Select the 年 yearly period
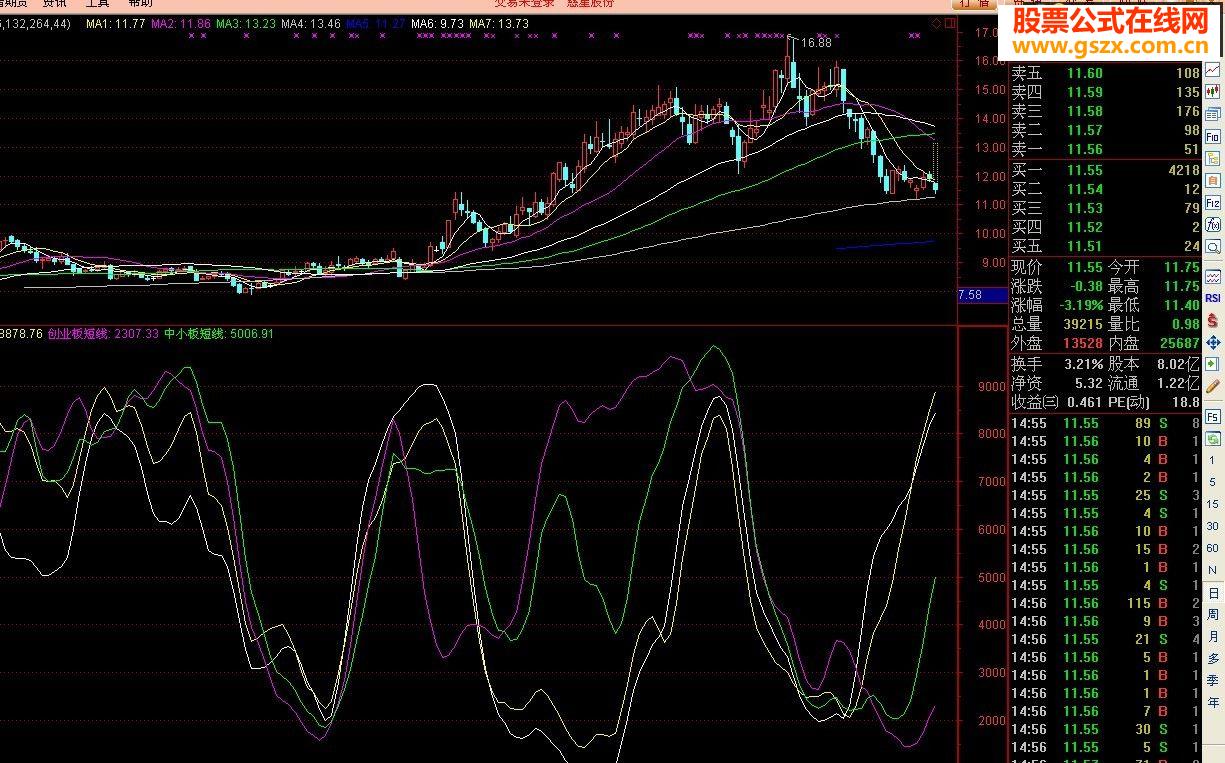 point(1213,702)
